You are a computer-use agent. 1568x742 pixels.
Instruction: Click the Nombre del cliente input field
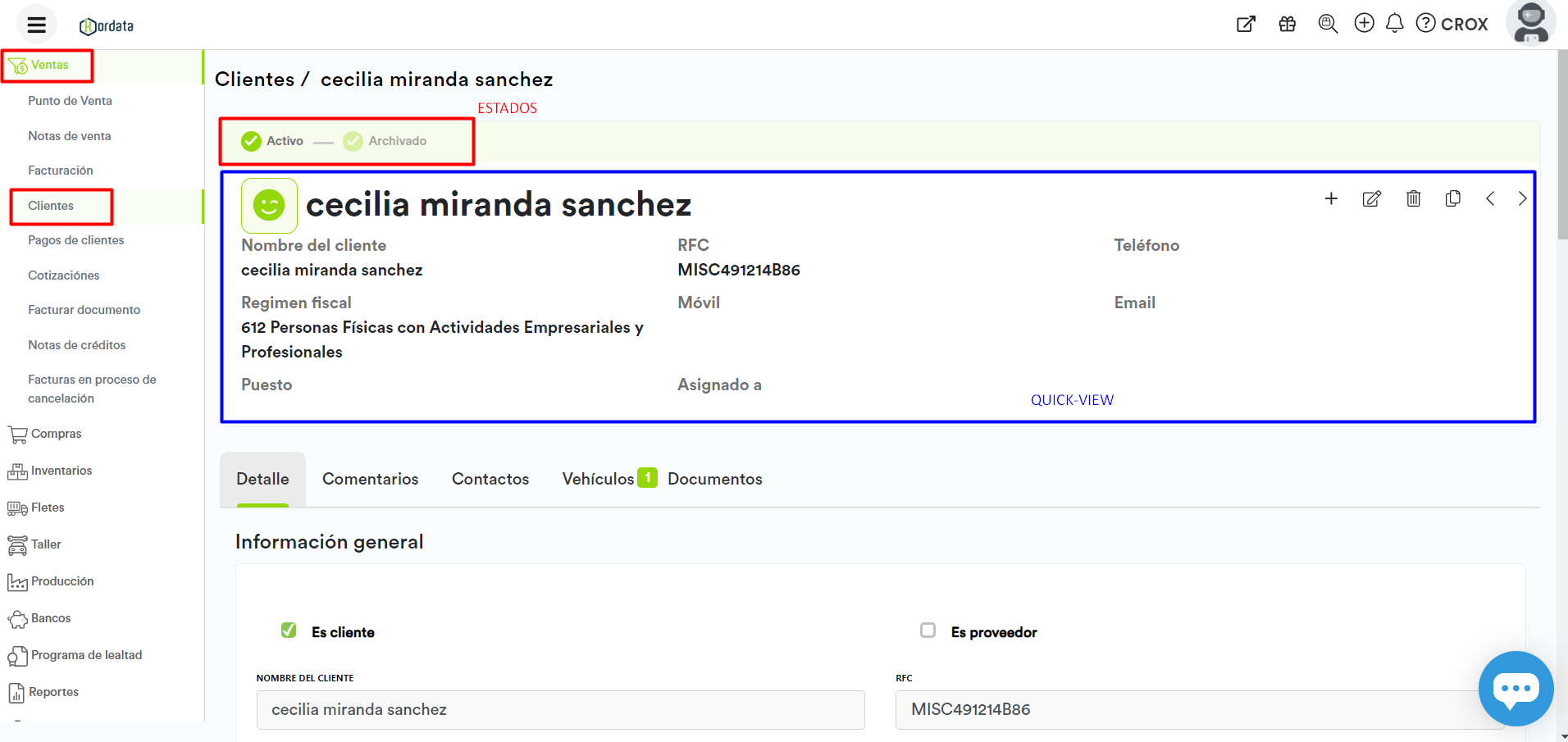(560, 710)
